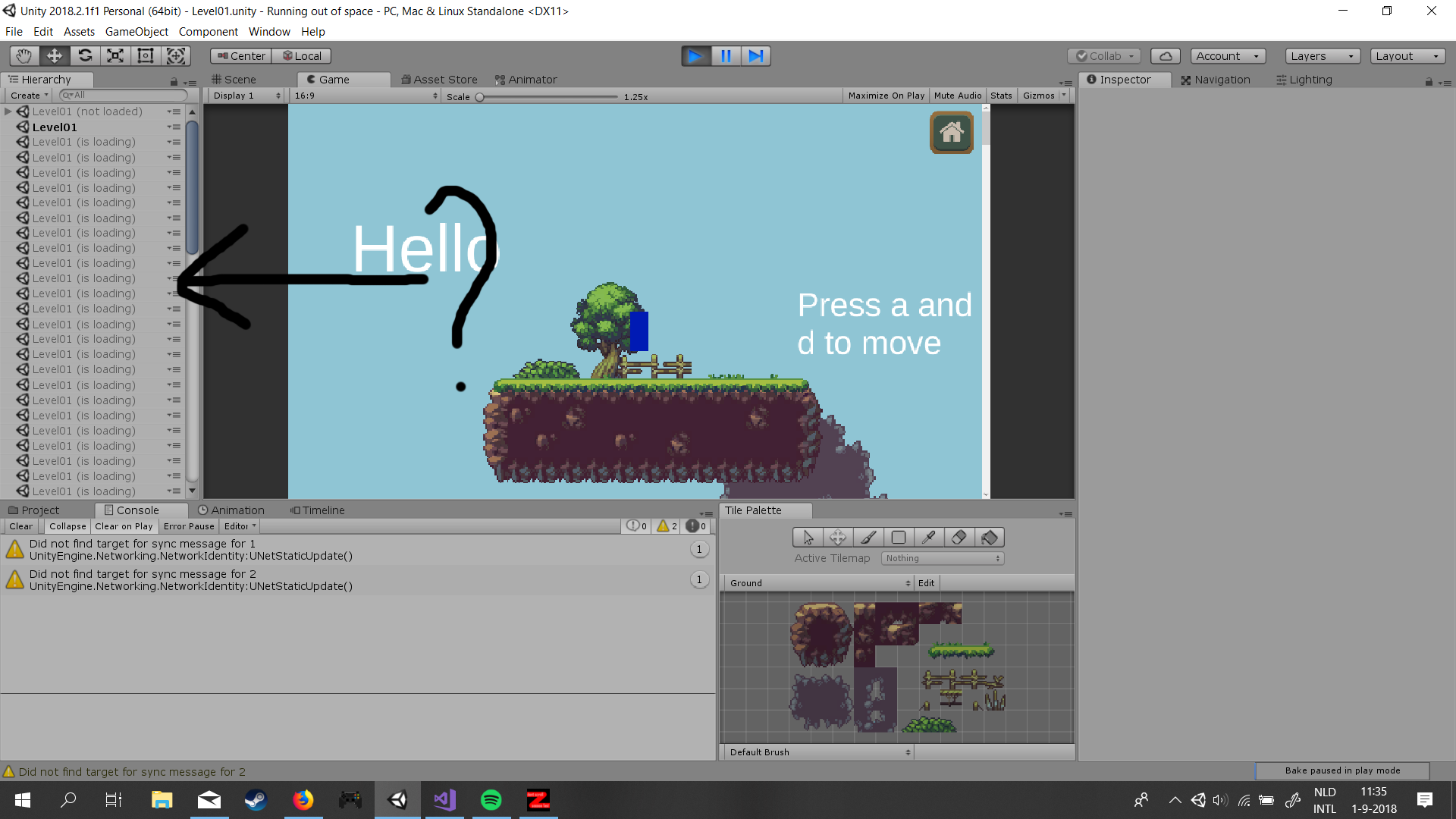Viewport: 1456px width, 819px height.
Task: Toggle Console Collapse mode
Action: pyautogui.click(x=67, y=526)
